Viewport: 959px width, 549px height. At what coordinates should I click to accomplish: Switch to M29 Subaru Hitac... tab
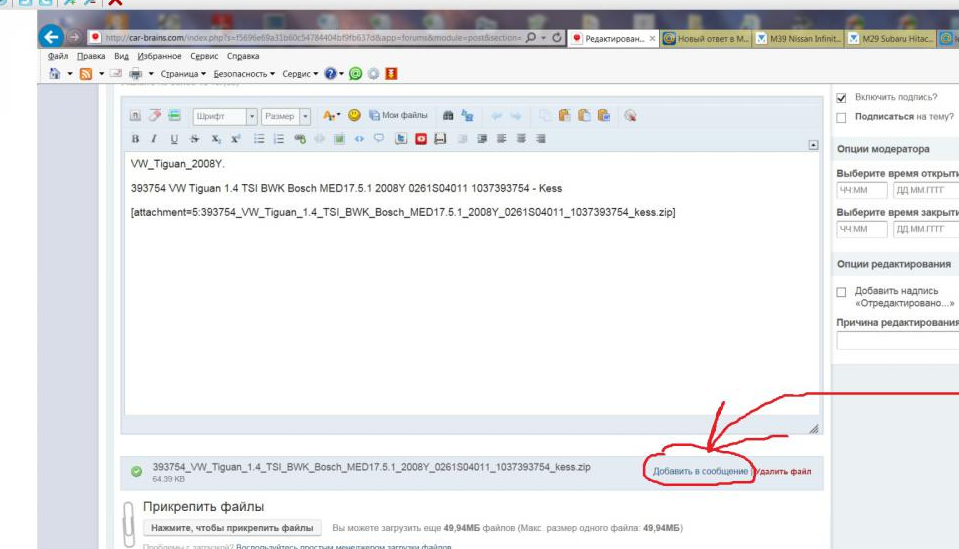pyautogui.click(x=890, y=39)
